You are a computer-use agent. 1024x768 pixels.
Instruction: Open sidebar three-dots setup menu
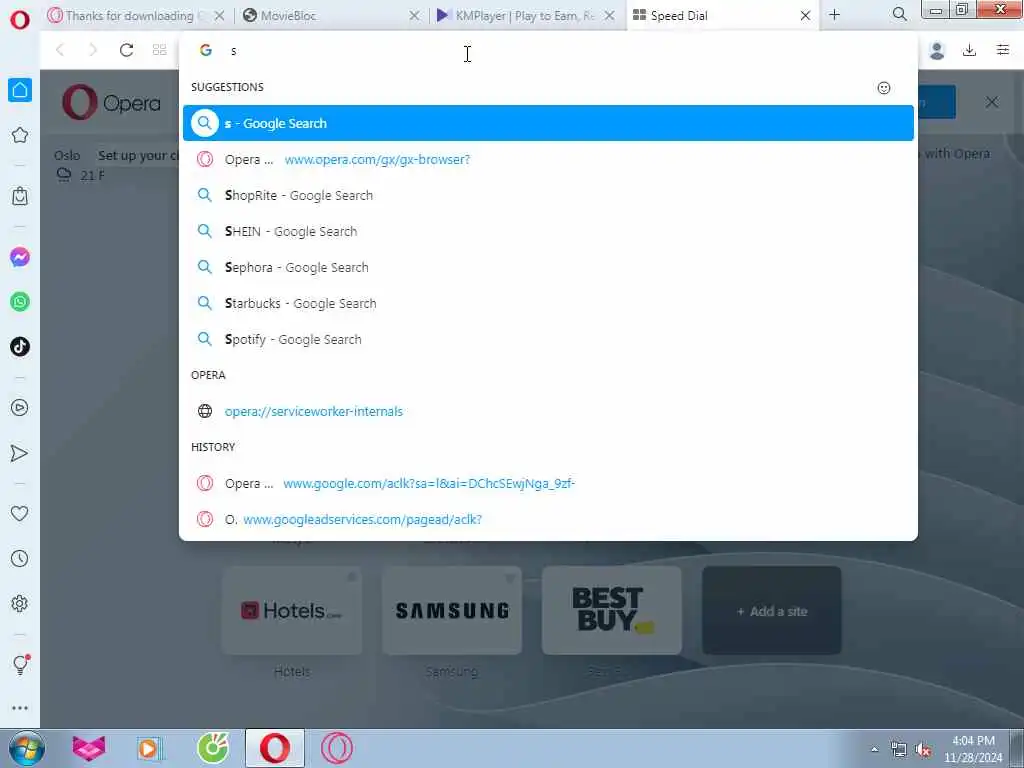(20, 708)
